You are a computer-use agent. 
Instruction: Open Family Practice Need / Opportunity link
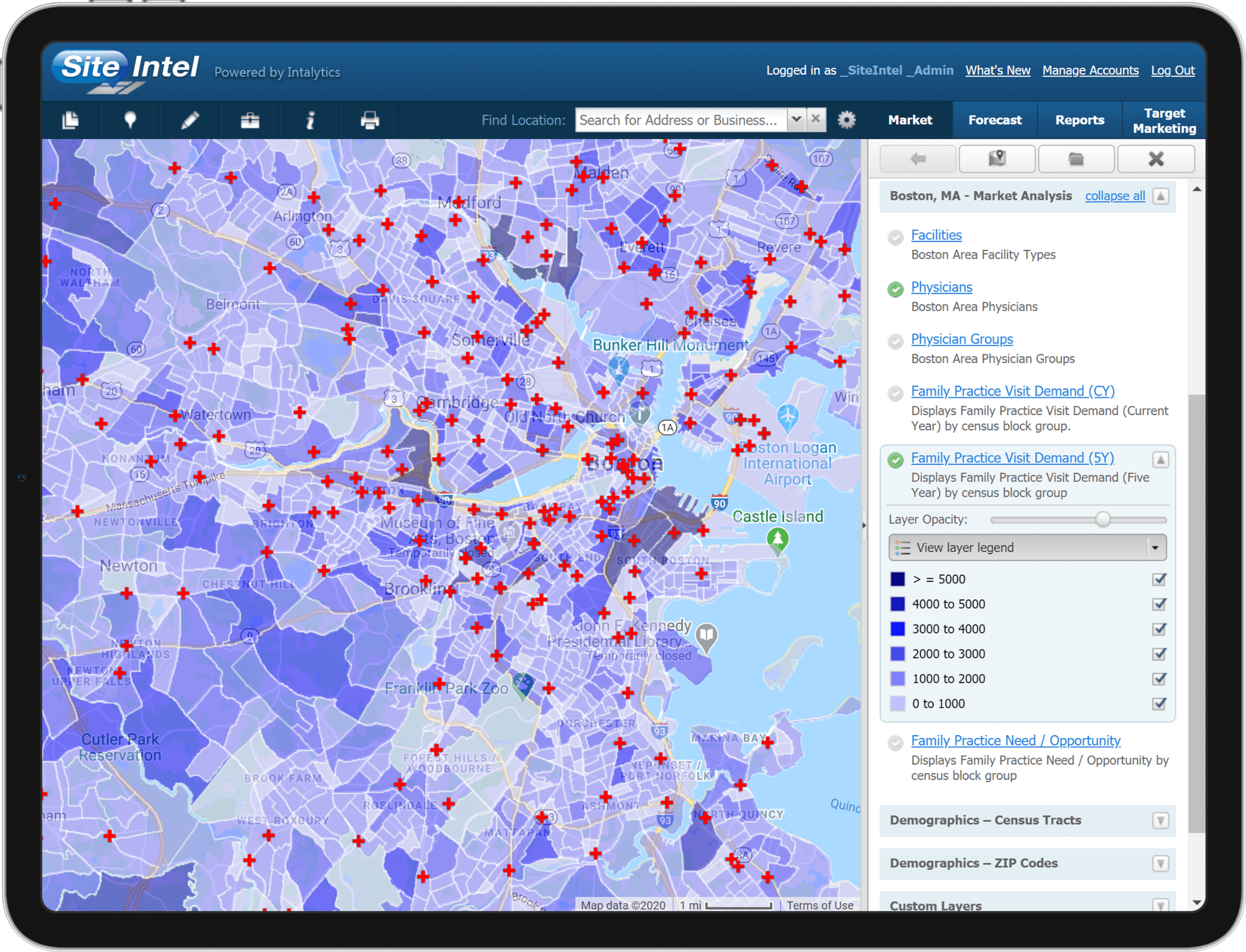[x=1015, y=741]
